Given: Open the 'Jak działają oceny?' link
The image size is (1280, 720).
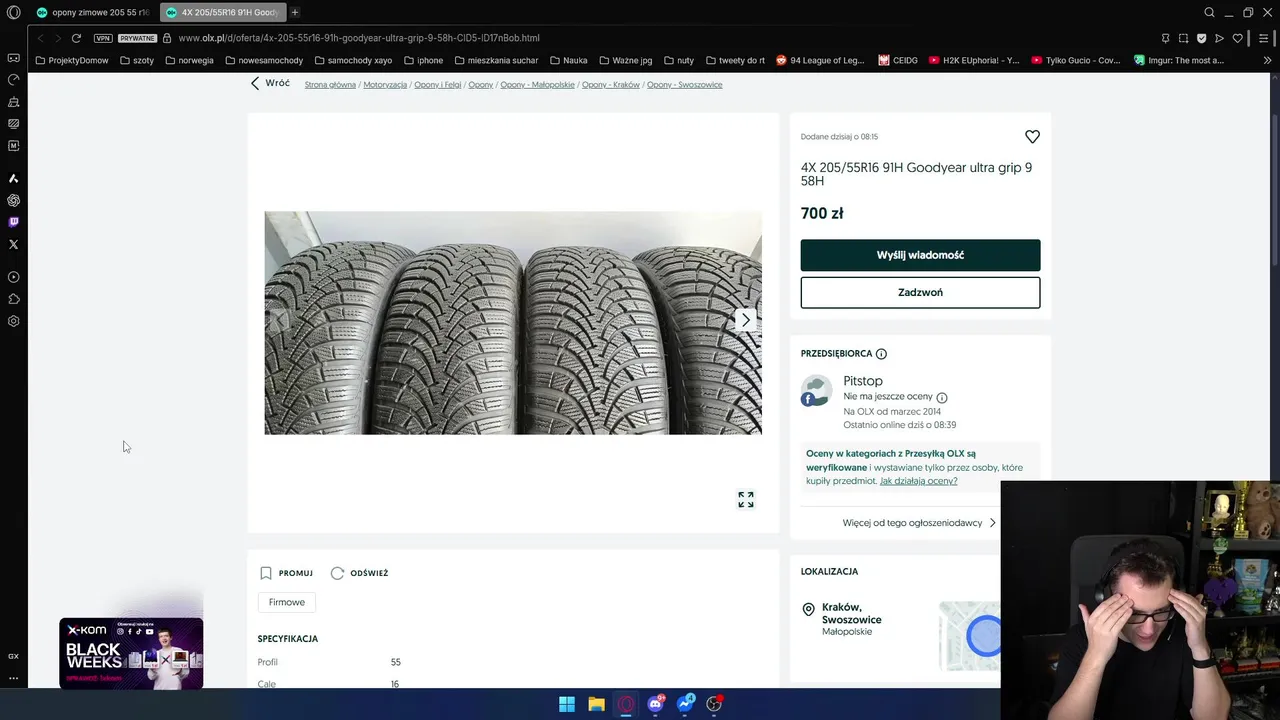Looking at the screenshot, I should [x=918, y=481].
